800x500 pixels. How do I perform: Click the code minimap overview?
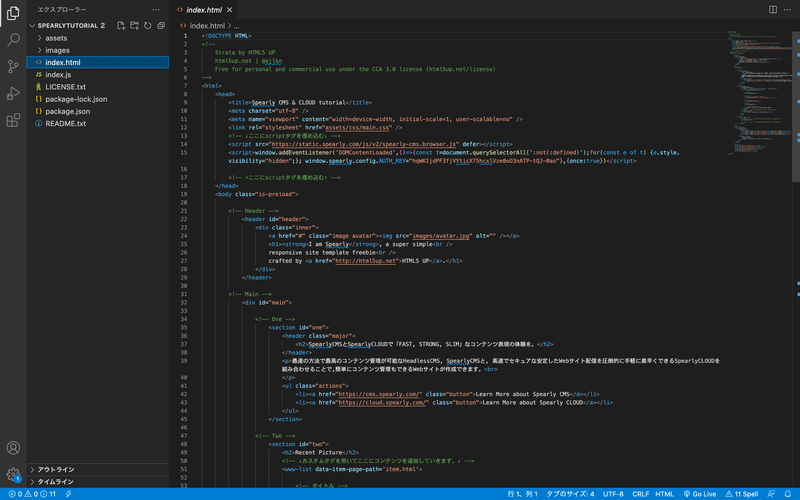(759, 92)
